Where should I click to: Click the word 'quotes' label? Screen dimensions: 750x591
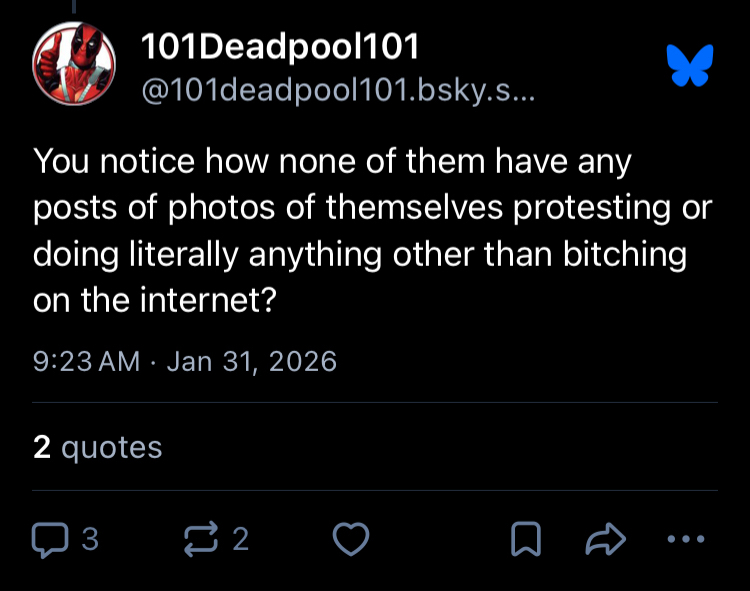coord(111,447)
